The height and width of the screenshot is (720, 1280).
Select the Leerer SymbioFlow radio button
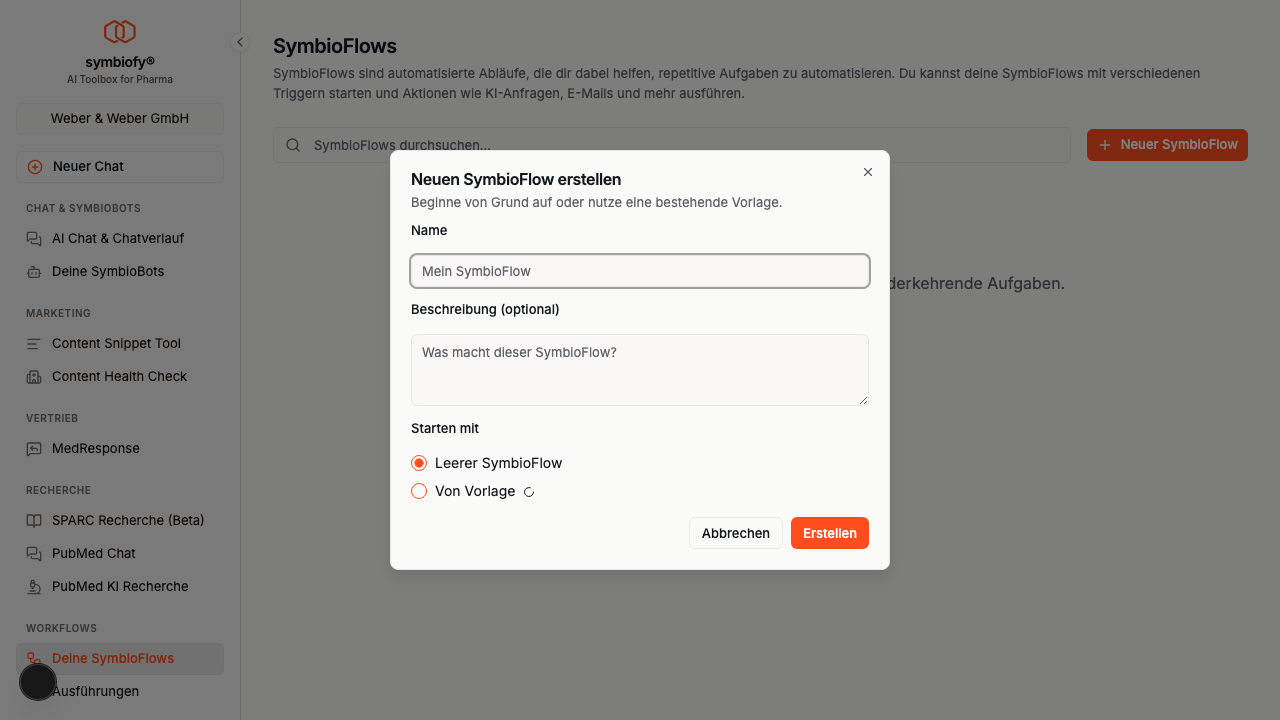(419, 463)
